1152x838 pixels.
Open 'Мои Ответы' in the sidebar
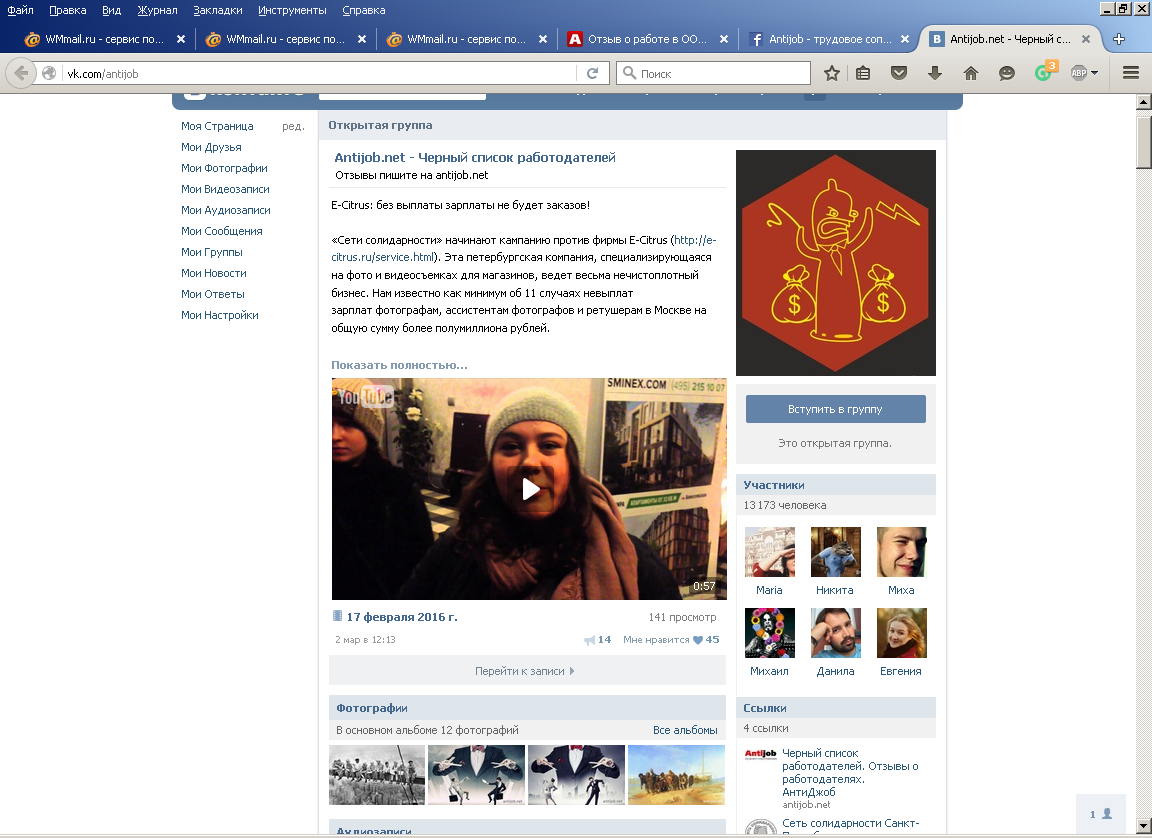coord(213,294)
